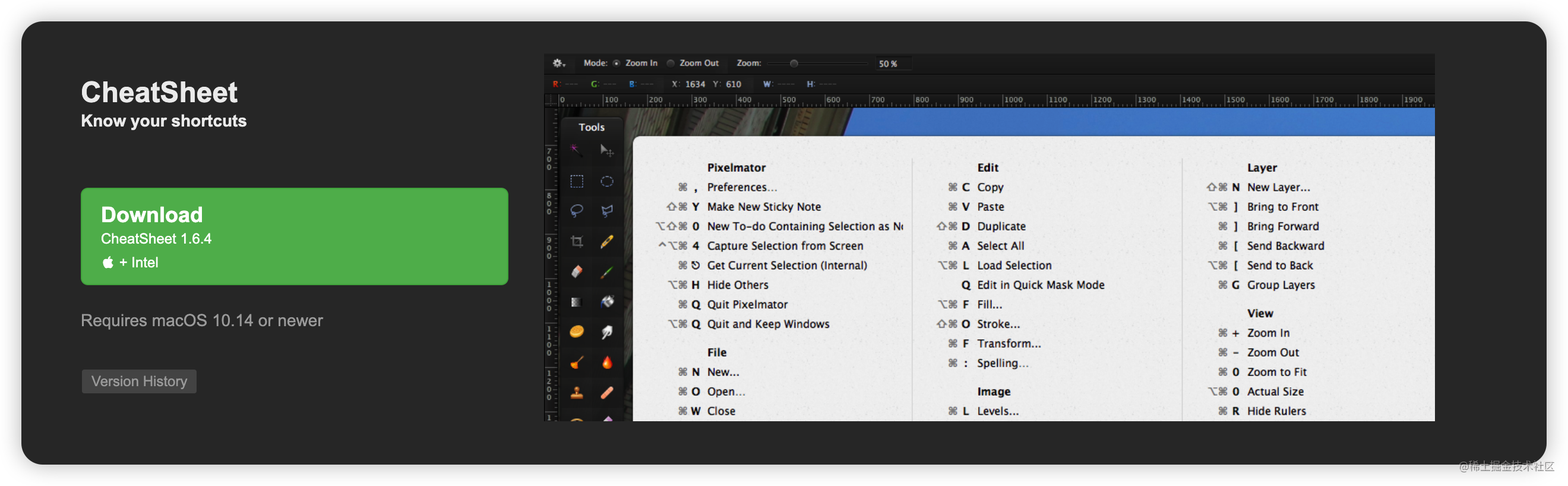The height and width of the screenshot is (486, 1568).
Task: Click Stroke… under Edit
Action: pyautogui.click(x=998, y=323)
